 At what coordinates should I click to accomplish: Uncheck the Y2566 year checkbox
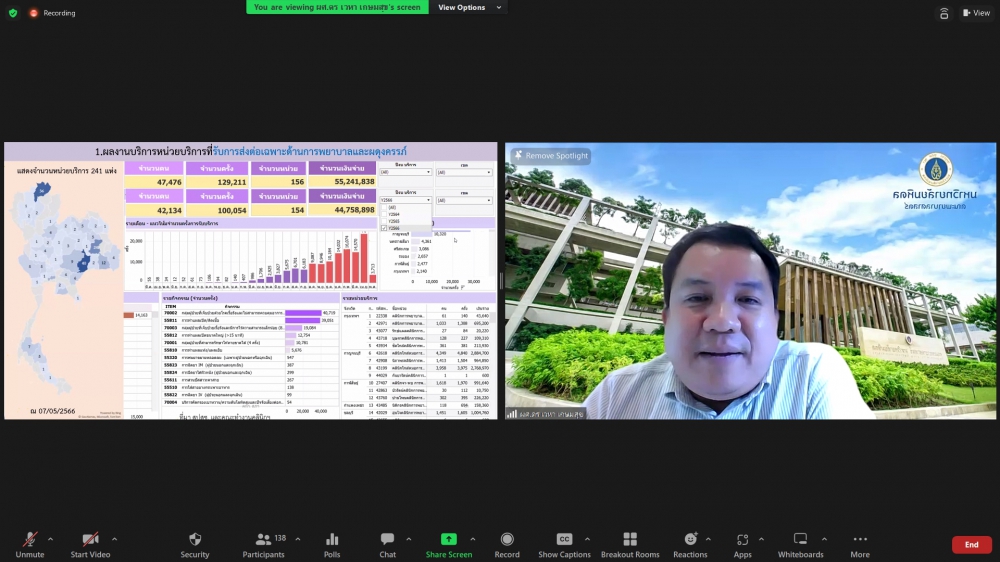[384, 228]
